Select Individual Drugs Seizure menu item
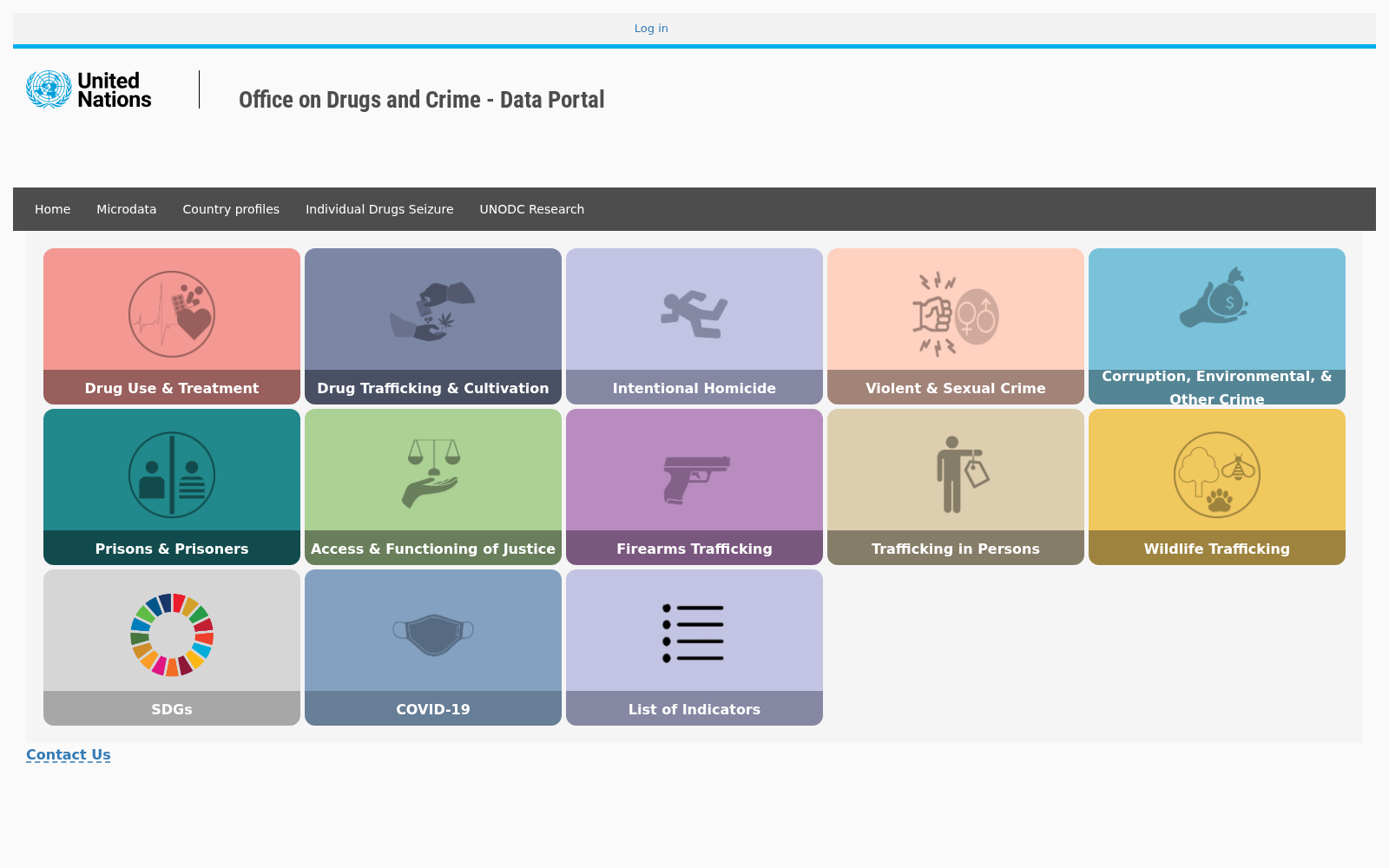The image size is (1389, 868). coord(379,209)
